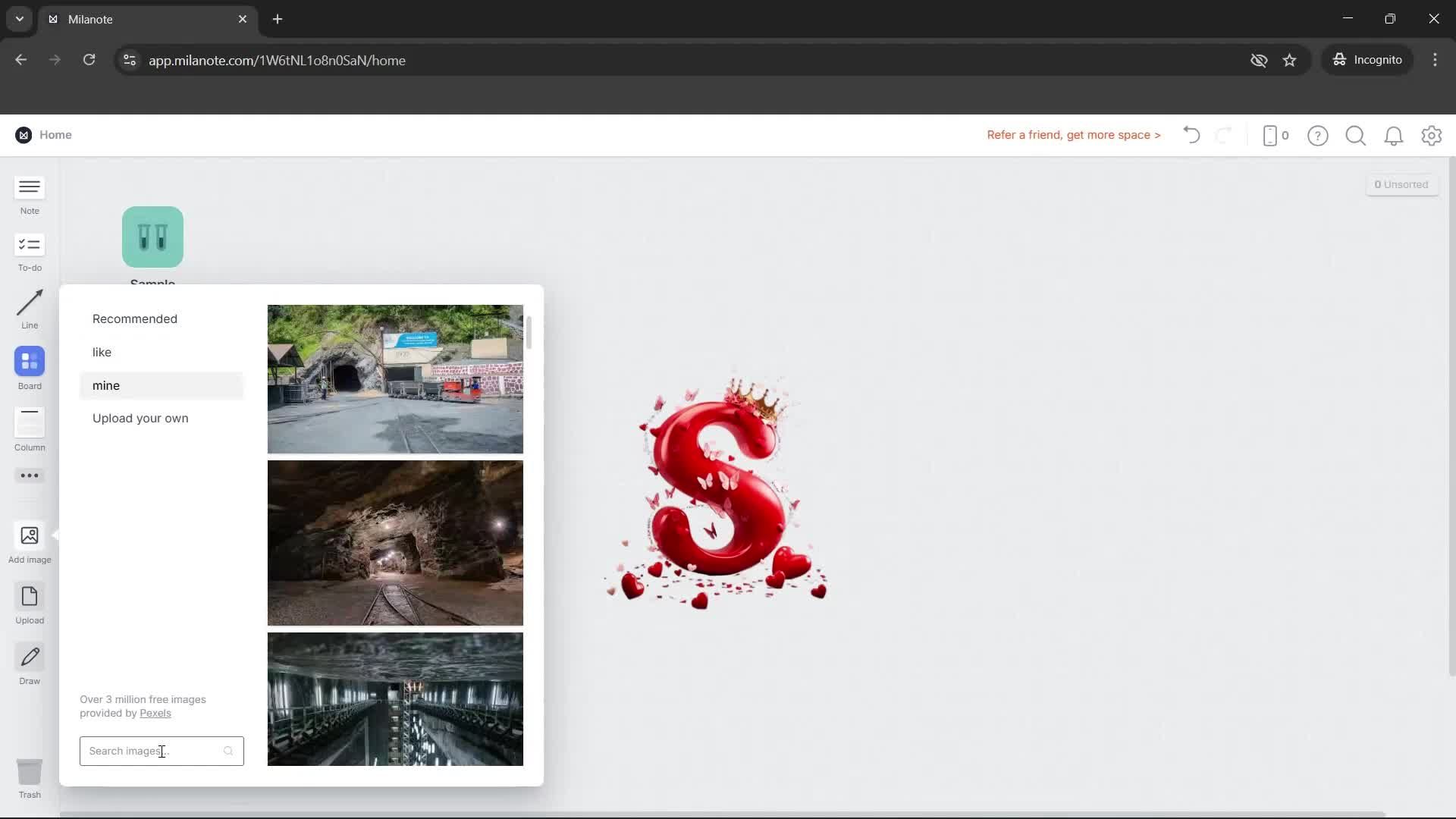Image resolution: width=1456 pixels, height=819 pixels.
Task: Open the Pexels link
Action: 155,713
